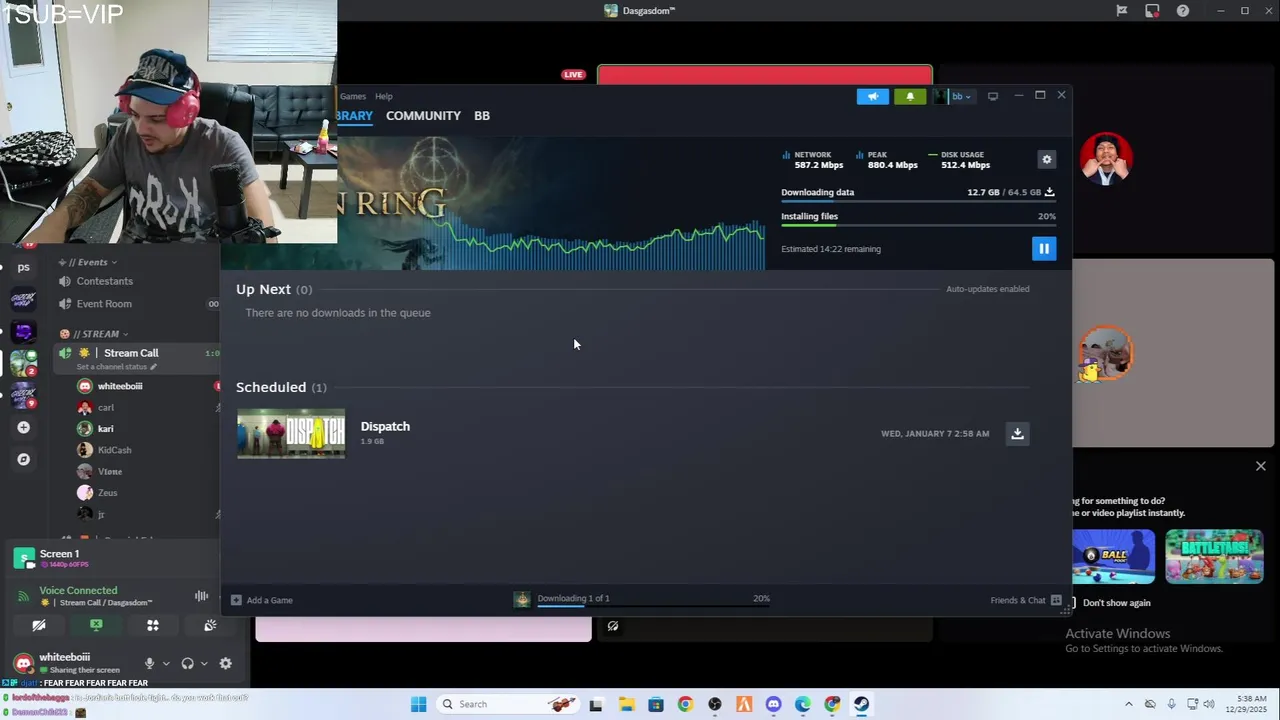
Task: Open the 8 Ball Pool activity thumbnail
Action: pos(1113,556)
